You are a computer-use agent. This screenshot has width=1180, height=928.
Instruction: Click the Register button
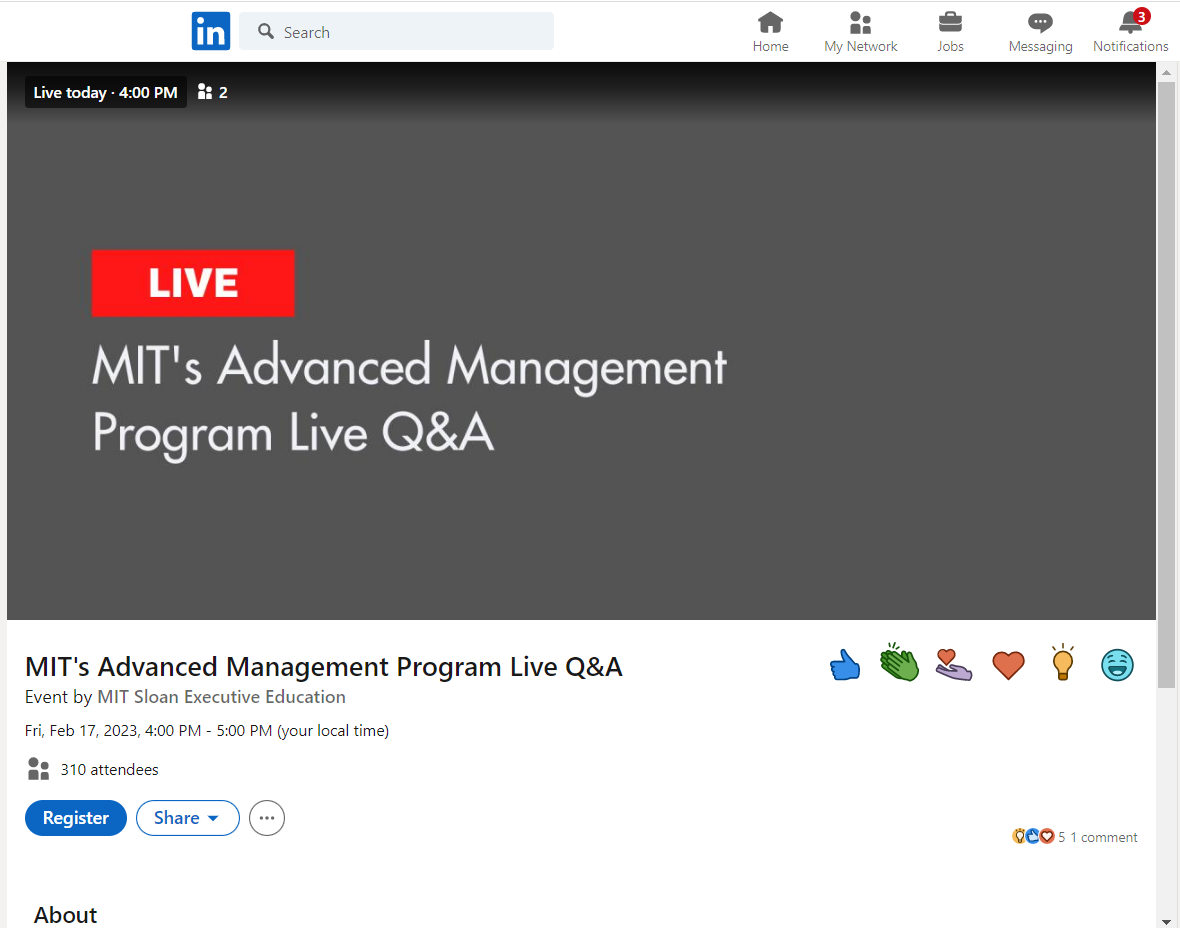[76, 818]
